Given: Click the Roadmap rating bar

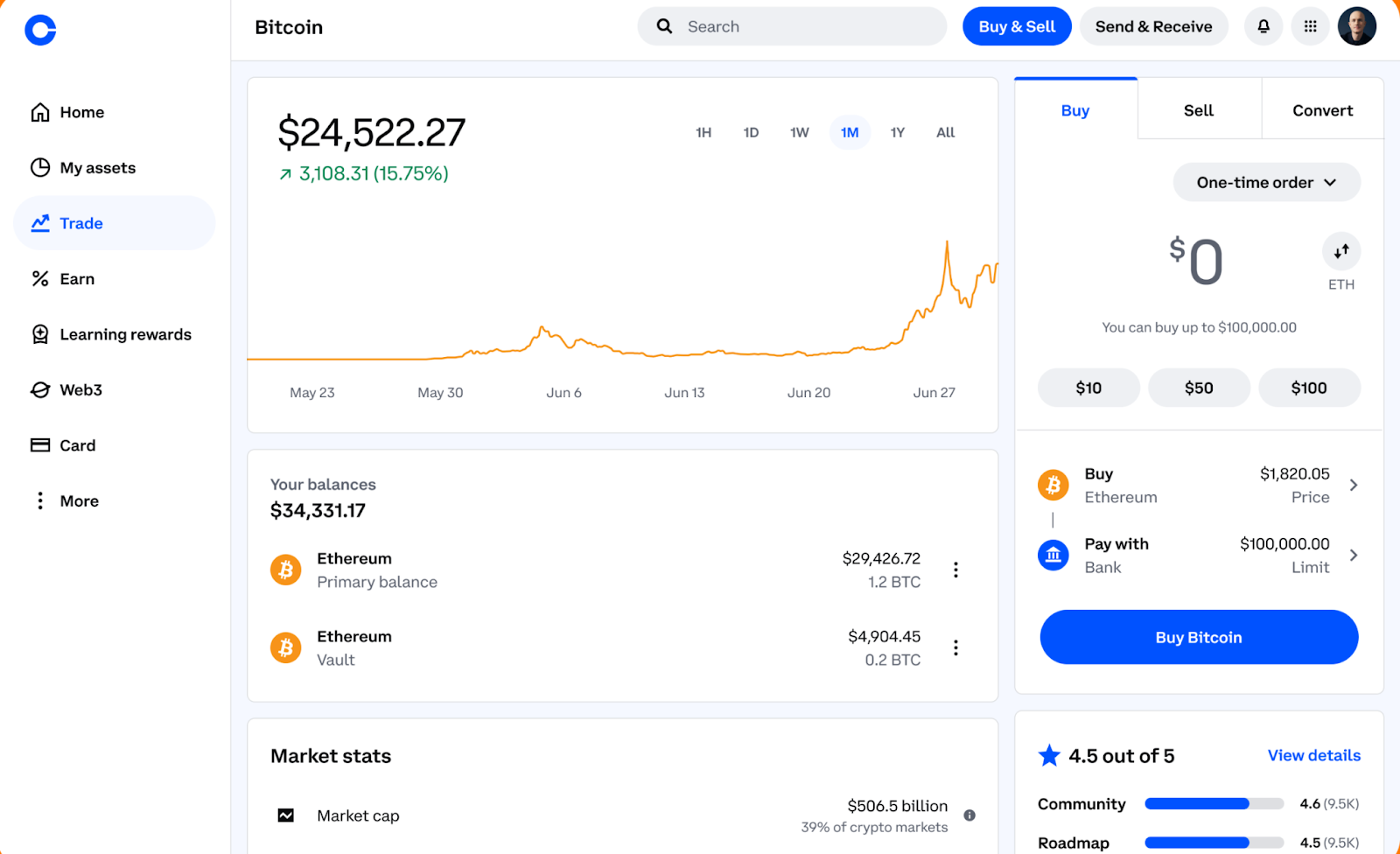Looking at the screenshot, I should pyautogui.click(x=1214, y=843).
